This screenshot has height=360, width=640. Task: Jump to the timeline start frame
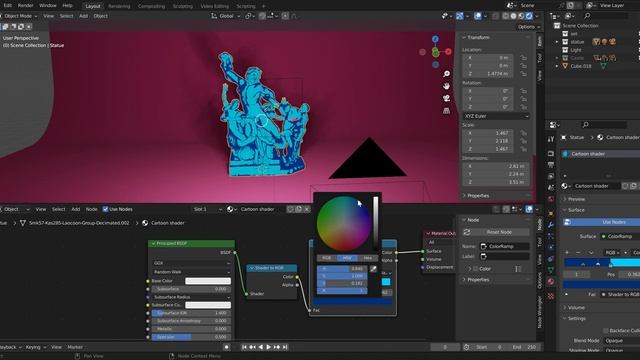(244, 347)
